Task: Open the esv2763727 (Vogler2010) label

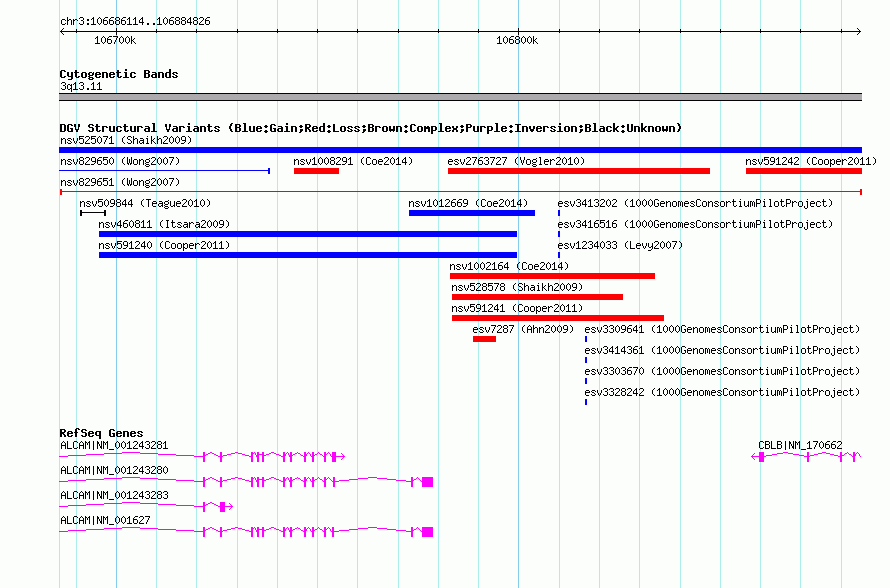Action: click(516, 161)
